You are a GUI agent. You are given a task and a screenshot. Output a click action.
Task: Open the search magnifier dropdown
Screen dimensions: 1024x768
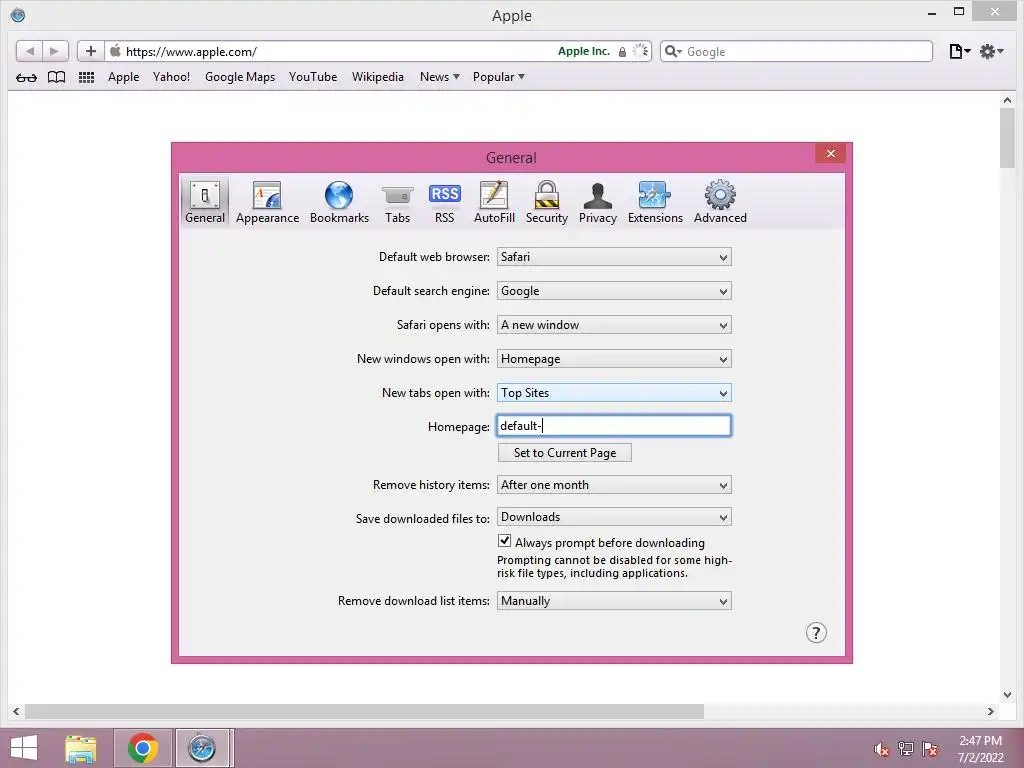click(673, 52)
